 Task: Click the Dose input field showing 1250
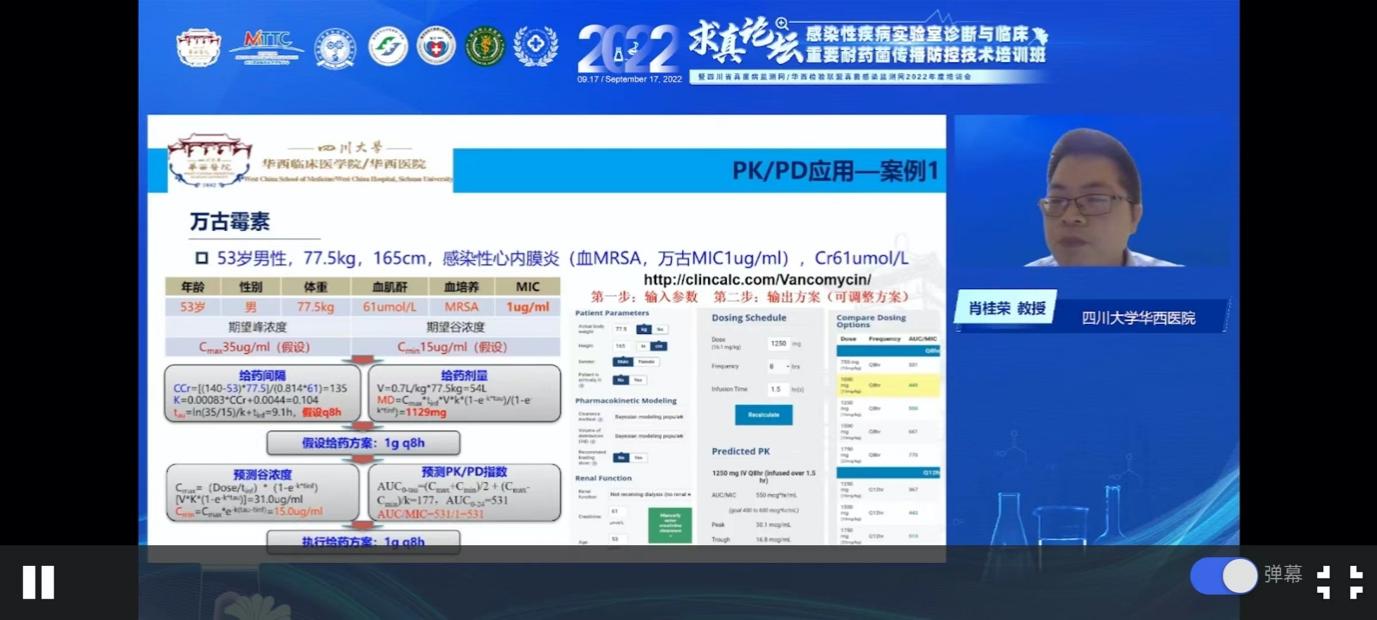click(x=779, y=343)
